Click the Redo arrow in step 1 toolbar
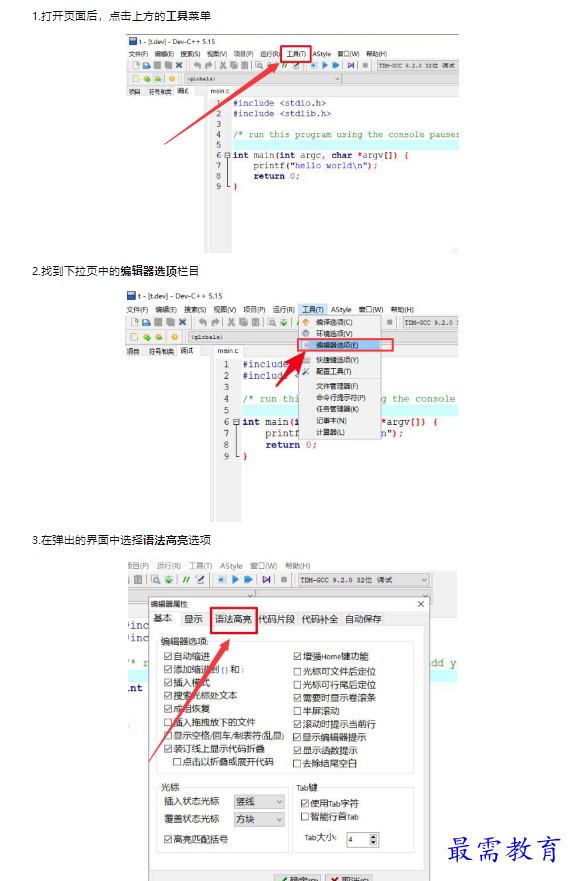 click(208, 66)
